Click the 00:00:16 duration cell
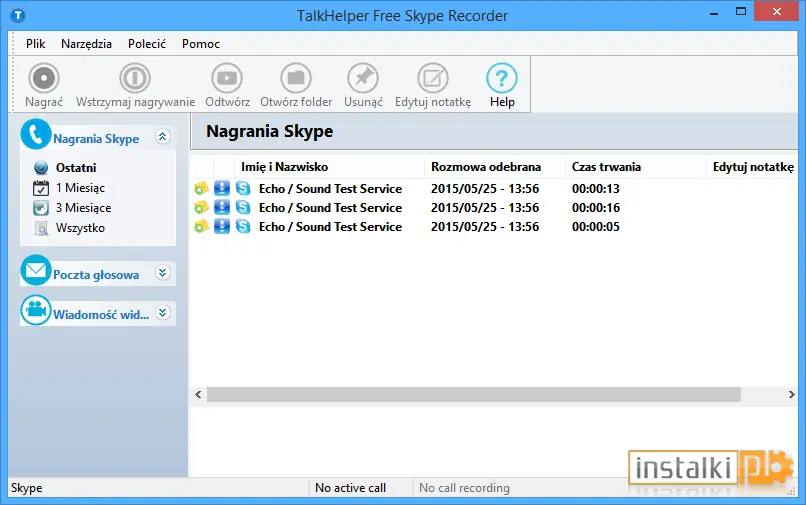The image size is (806, 505). (x=596, y=208)
